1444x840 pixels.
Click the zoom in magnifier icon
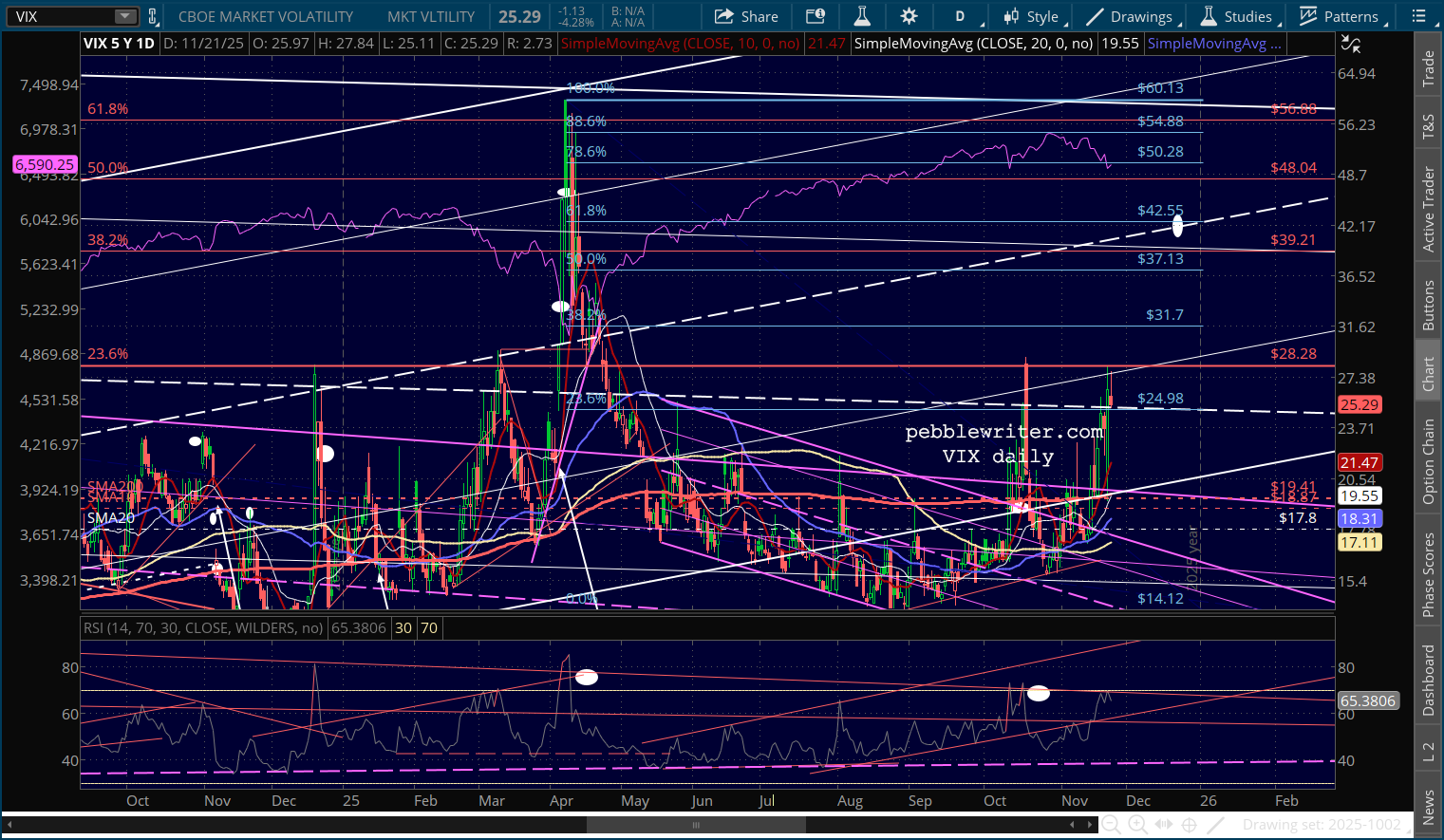click(1137, 825)
